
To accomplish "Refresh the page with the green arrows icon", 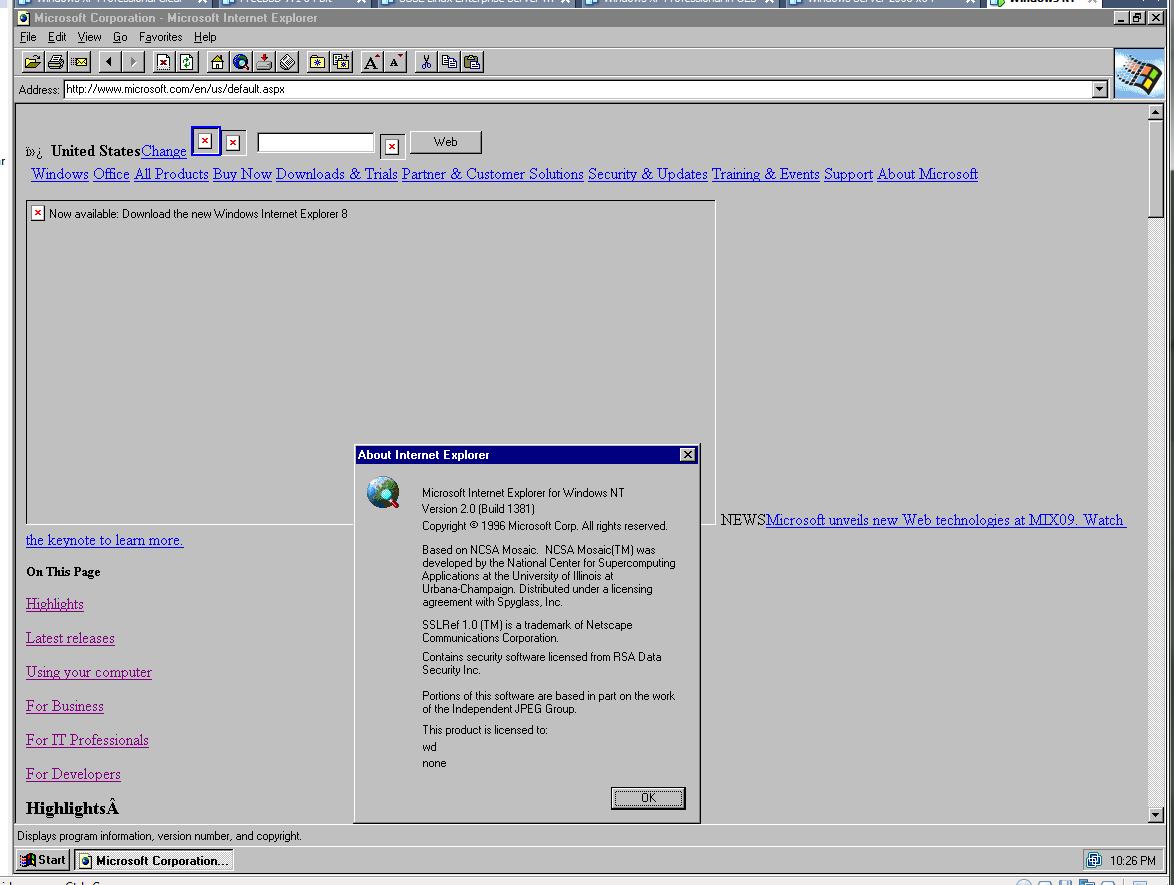I will 186,62.
